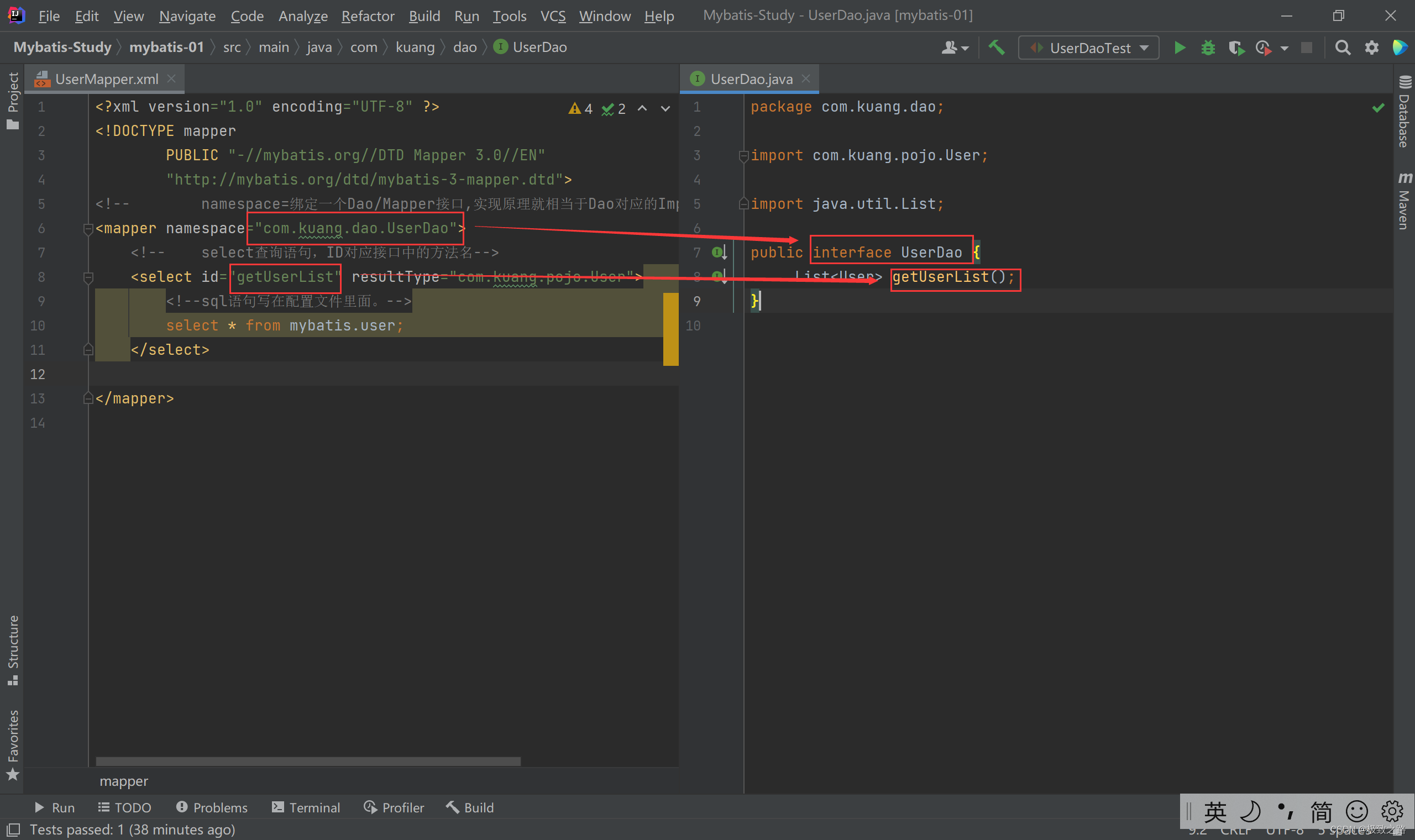
Task: Click implemented method gutter icon on line 8
Action: [720, 277]
